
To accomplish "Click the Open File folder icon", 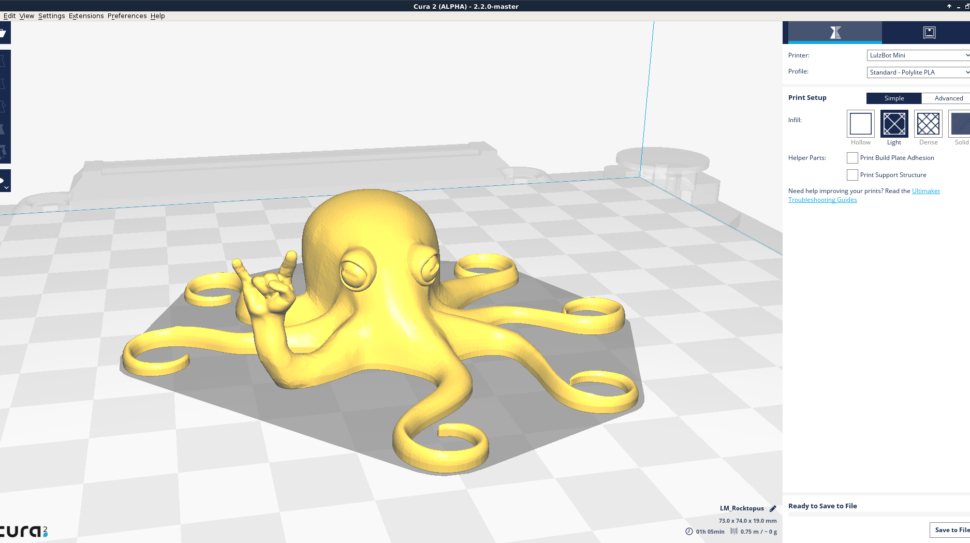I will tap(3, 33).
